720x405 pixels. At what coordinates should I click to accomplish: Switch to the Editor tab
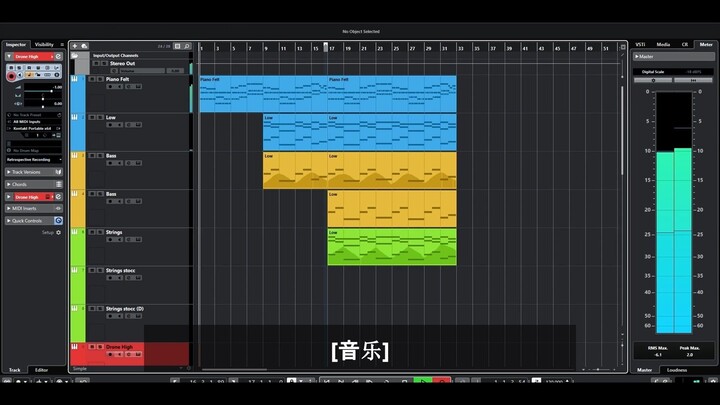[41, 370]
